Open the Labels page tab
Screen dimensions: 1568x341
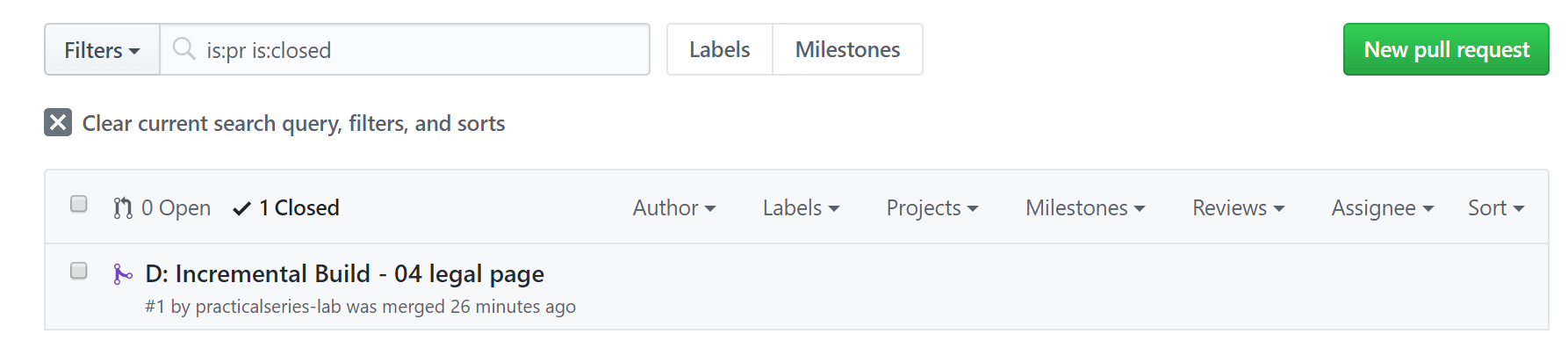tap(720, 50)
